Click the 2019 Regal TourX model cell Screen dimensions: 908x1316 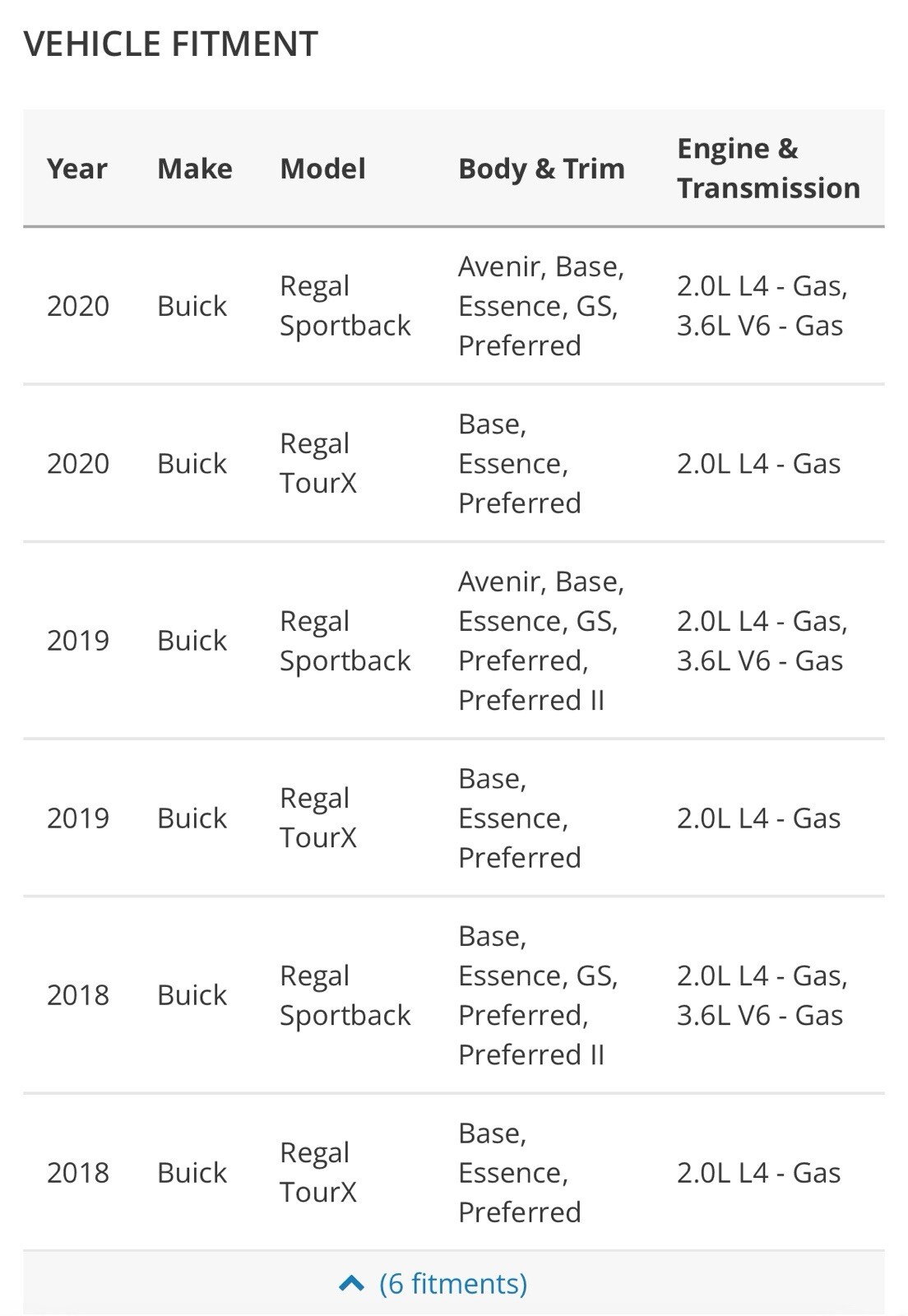tap(318, 818)
